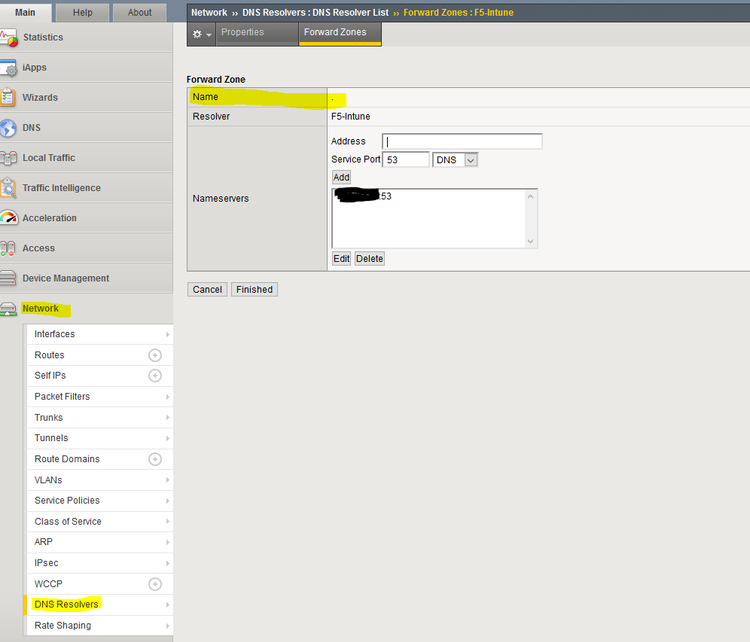Open Route Domains submenu item
The width and height of the screenshot is (750, 642).
67,459
